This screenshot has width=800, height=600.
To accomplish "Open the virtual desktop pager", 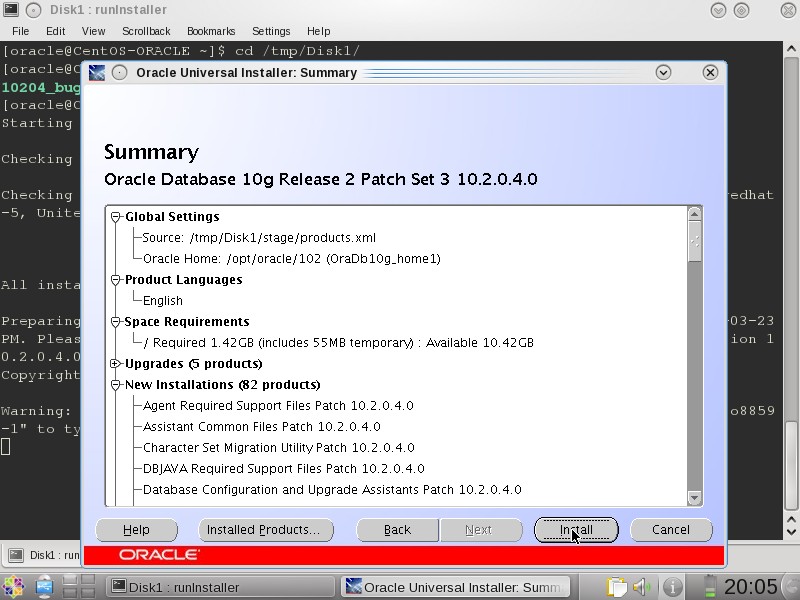I will [x=78, y=586].
